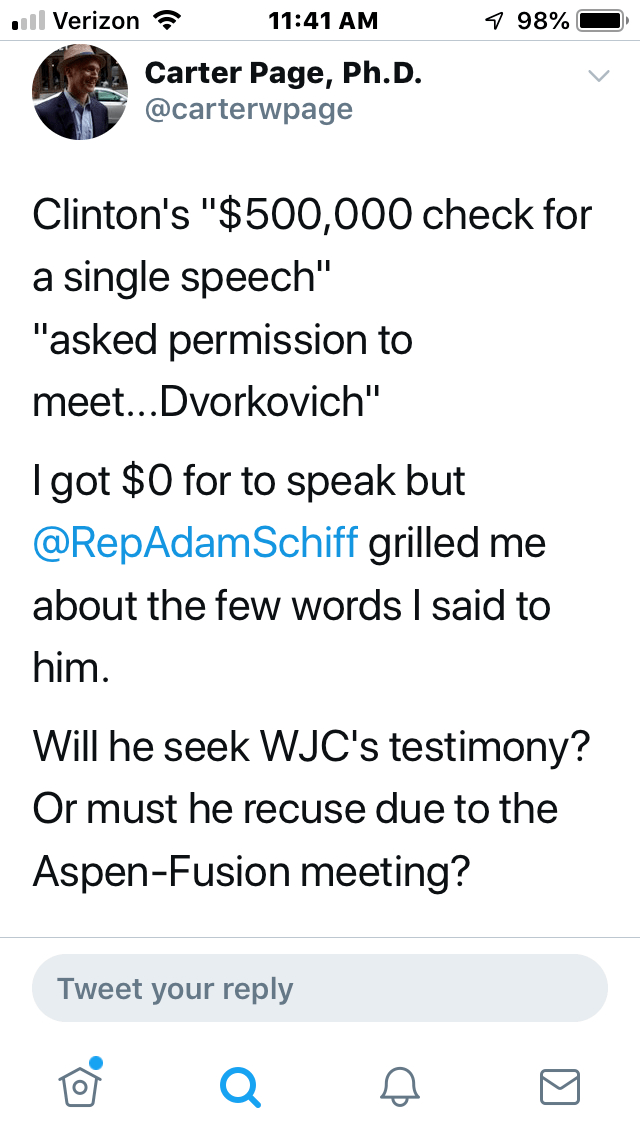Image resolution: width=640 pixels, height=1136 pixels.
Task: View Carter Page's profile avatar
Action: 80,92
